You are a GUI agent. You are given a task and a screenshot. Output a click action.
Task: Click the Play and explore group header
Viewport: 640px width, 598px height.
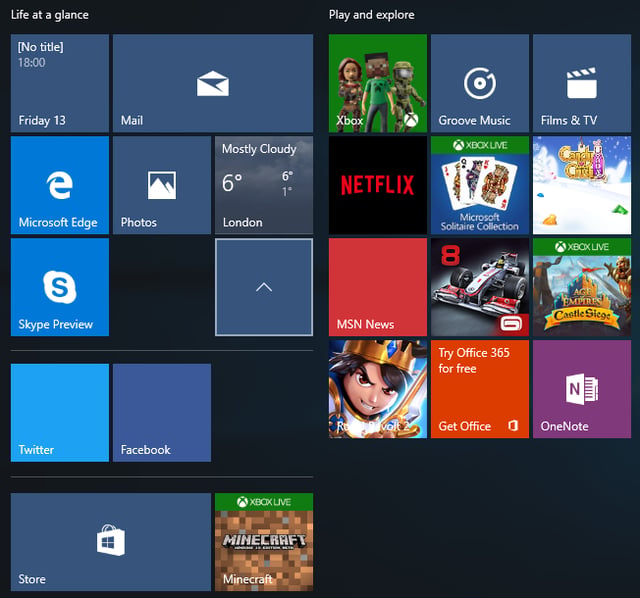[x=372, y=15]
